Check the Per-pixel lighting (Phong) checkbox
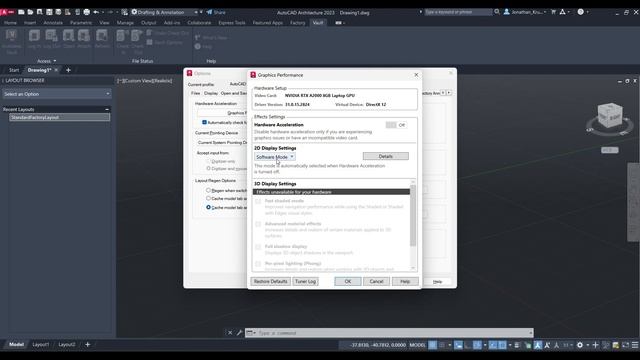640x360 pixels. tap(258, 264)
